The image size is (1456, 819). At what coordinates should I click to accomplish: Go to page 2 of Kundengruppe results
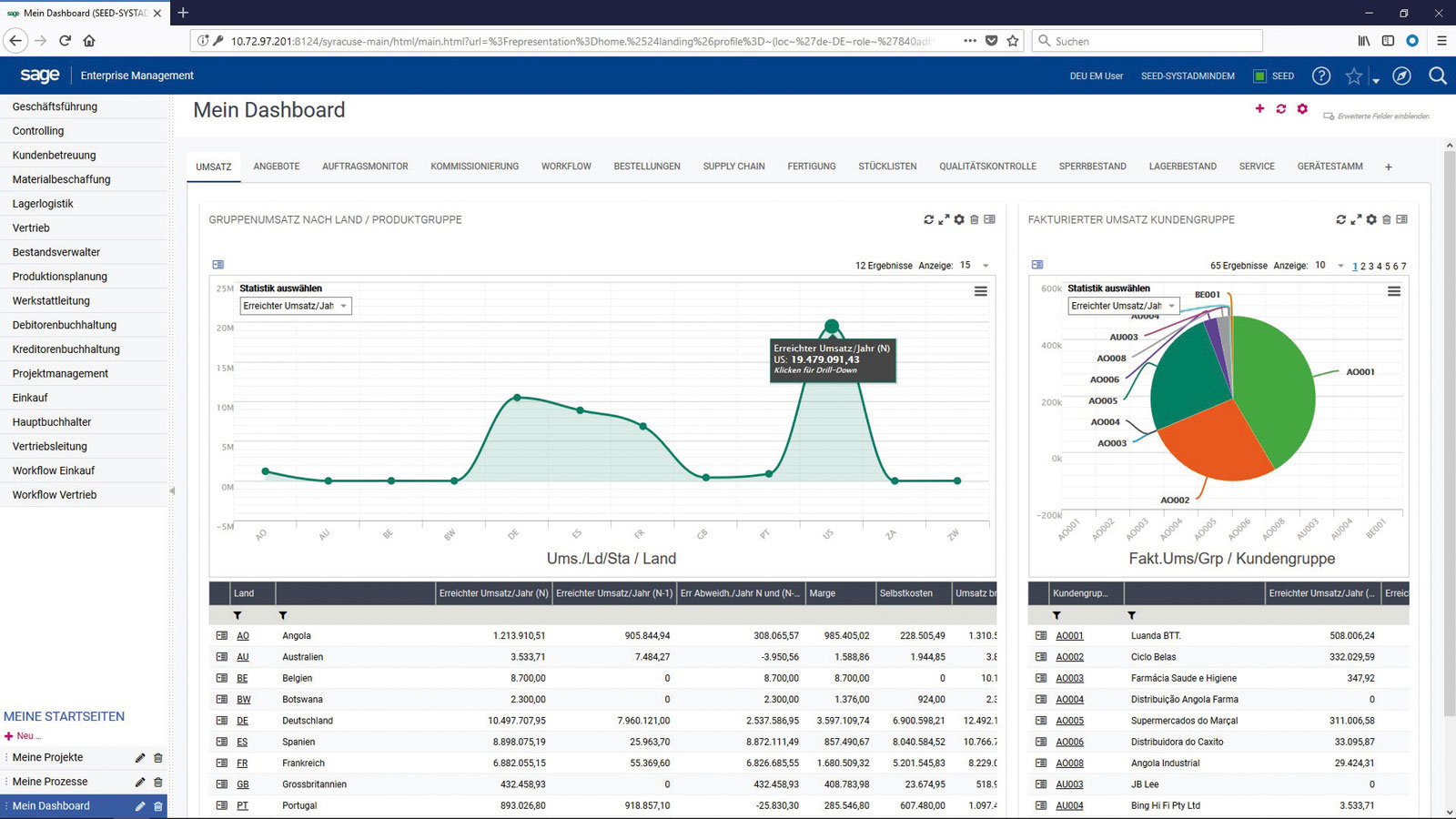(1362, 267)
